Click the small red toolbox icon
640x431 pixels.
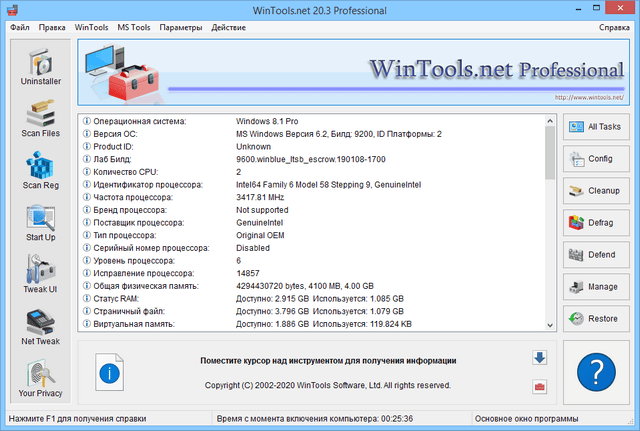pyautogui.click(x=539, y=386)
